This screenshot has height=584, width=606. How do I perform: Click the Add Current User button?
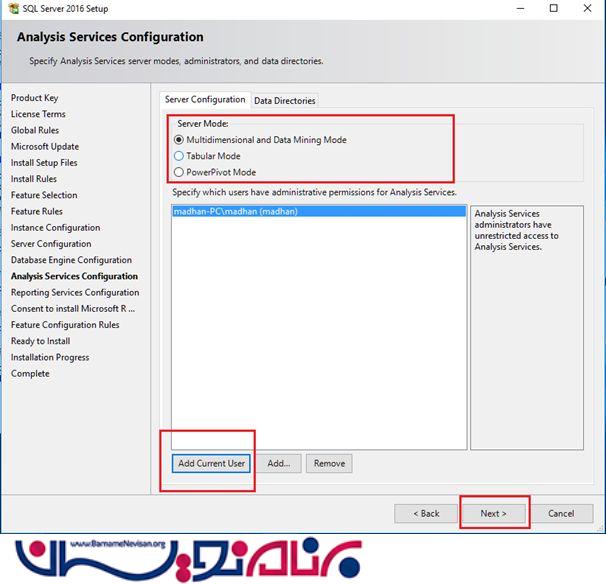click(x=211, y=464)
